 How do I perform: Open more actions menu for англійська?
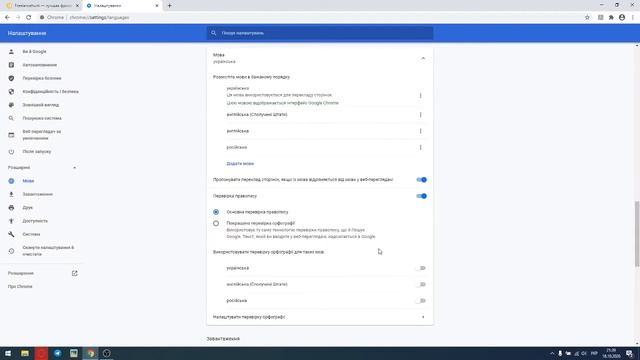click(420, 131)
